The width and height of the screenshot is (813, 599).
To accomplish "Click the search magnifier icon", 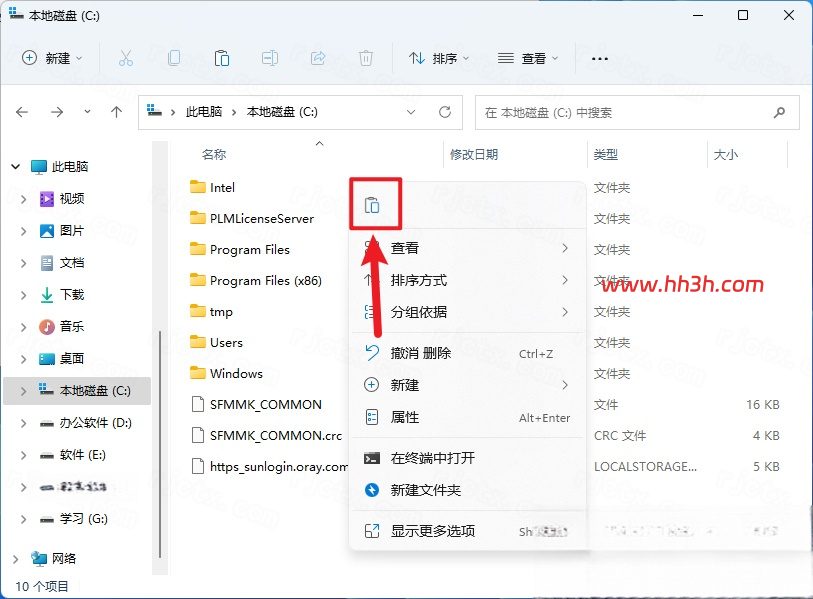I will pyautogui.click(x=779, y=112).
